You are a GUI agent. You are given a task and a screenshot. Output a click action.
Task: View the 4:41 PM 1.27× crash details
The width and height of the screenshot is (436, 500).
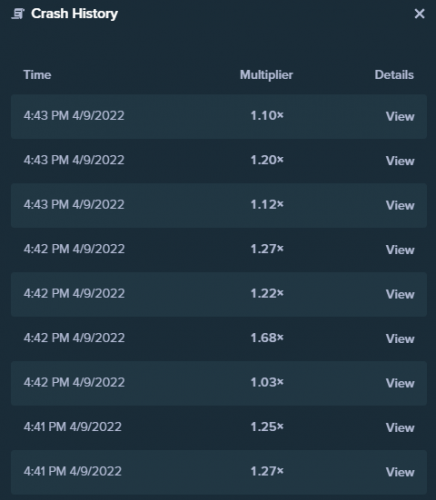pos(400,472)
